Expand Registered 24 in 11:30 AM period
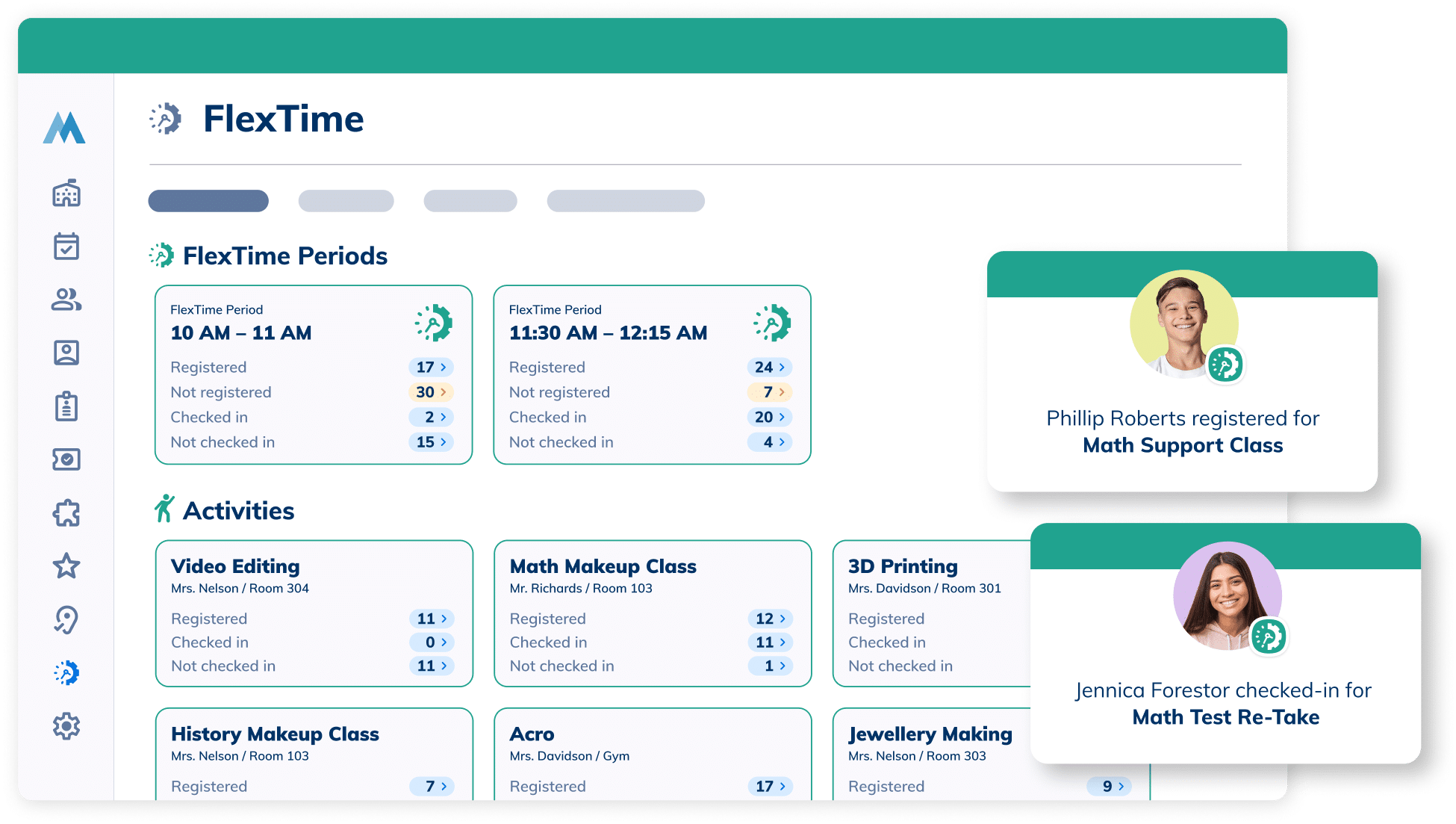Screen dimensions: 1456x824 point(770,367)
